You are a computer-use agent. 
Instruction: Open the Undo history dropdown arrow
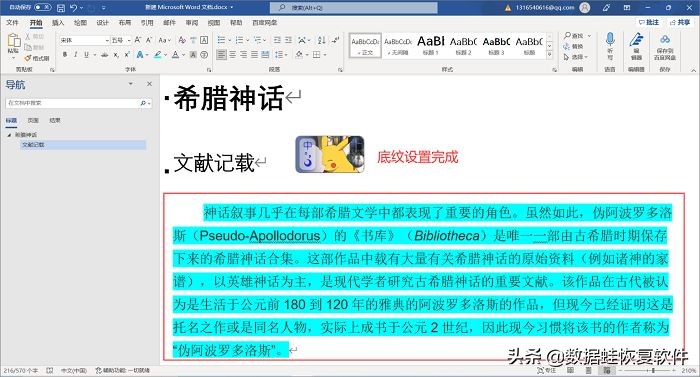coord(82,8)
